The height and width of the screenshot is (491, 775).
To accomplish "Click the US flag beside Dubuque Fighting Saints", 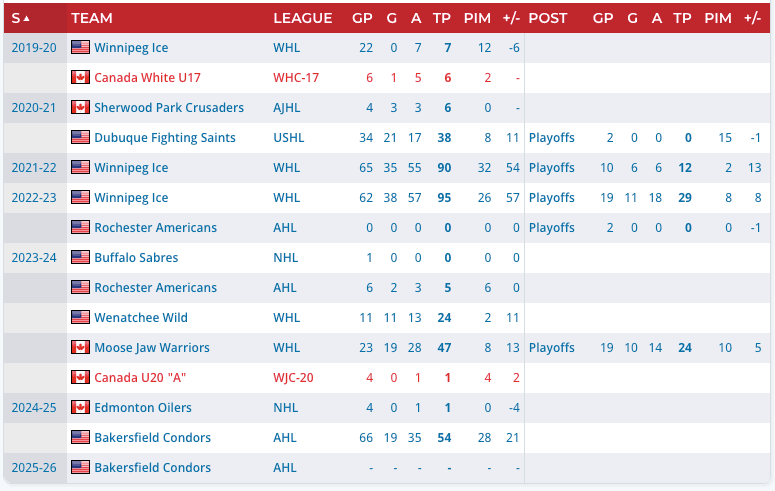I will [80, 138].
